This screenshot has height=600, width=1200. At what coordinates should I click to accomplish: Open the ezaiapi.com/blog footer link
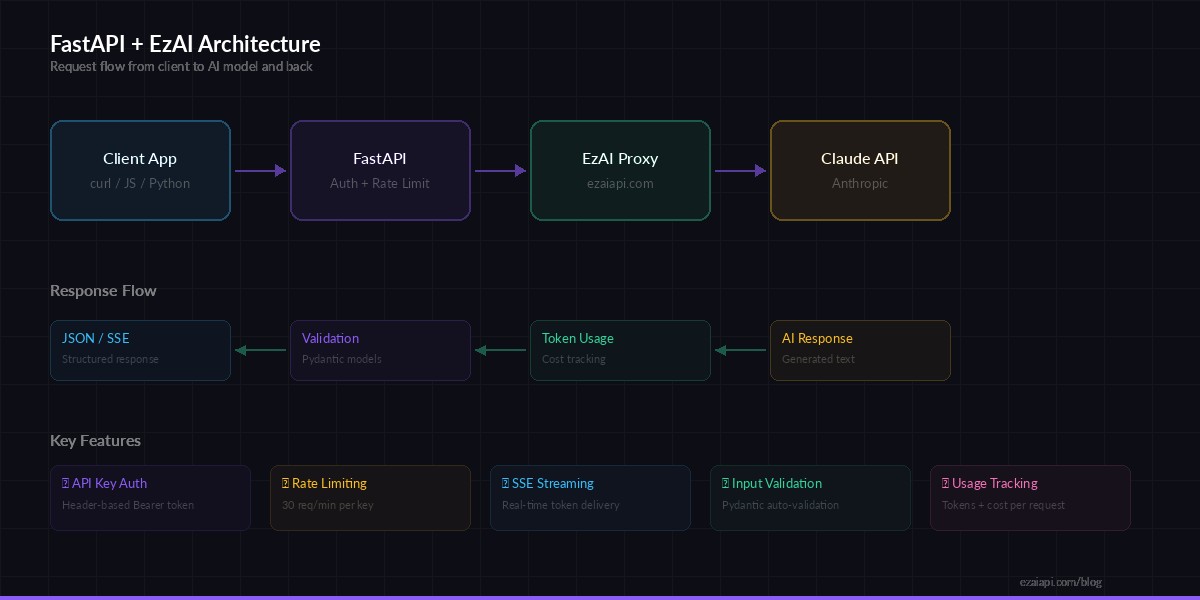point(1060,582)
